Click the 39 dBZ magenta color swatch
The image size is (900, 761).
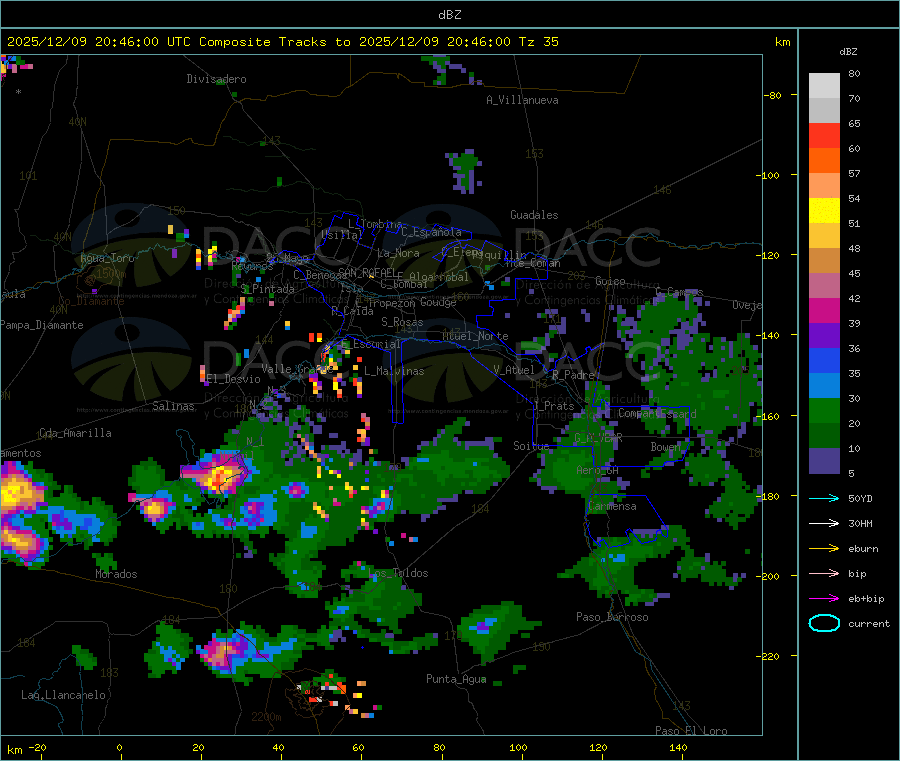824,310
